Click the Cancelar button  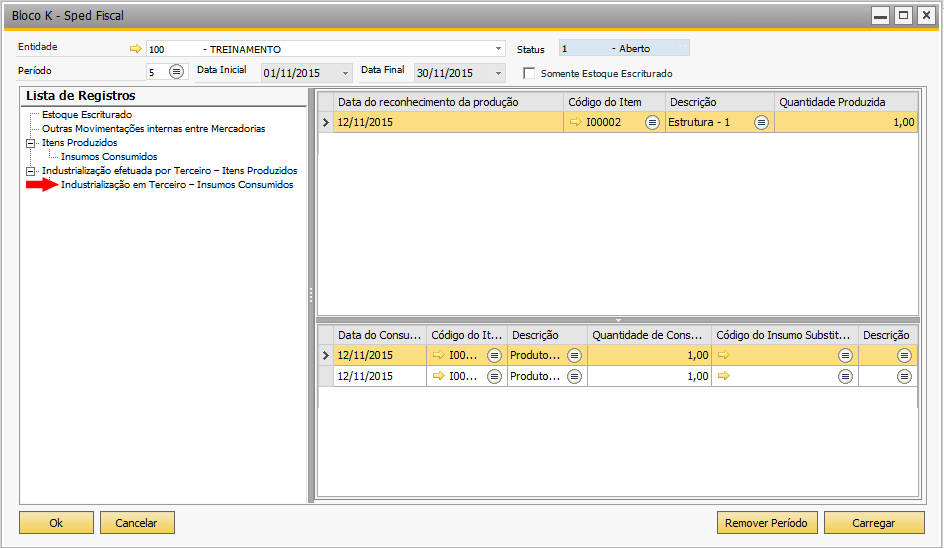[137, 523]
